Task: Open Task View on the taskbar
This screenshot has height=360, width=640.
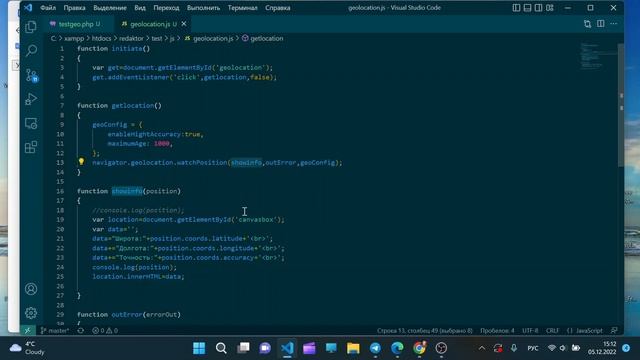Action: [x=243, y=348]
